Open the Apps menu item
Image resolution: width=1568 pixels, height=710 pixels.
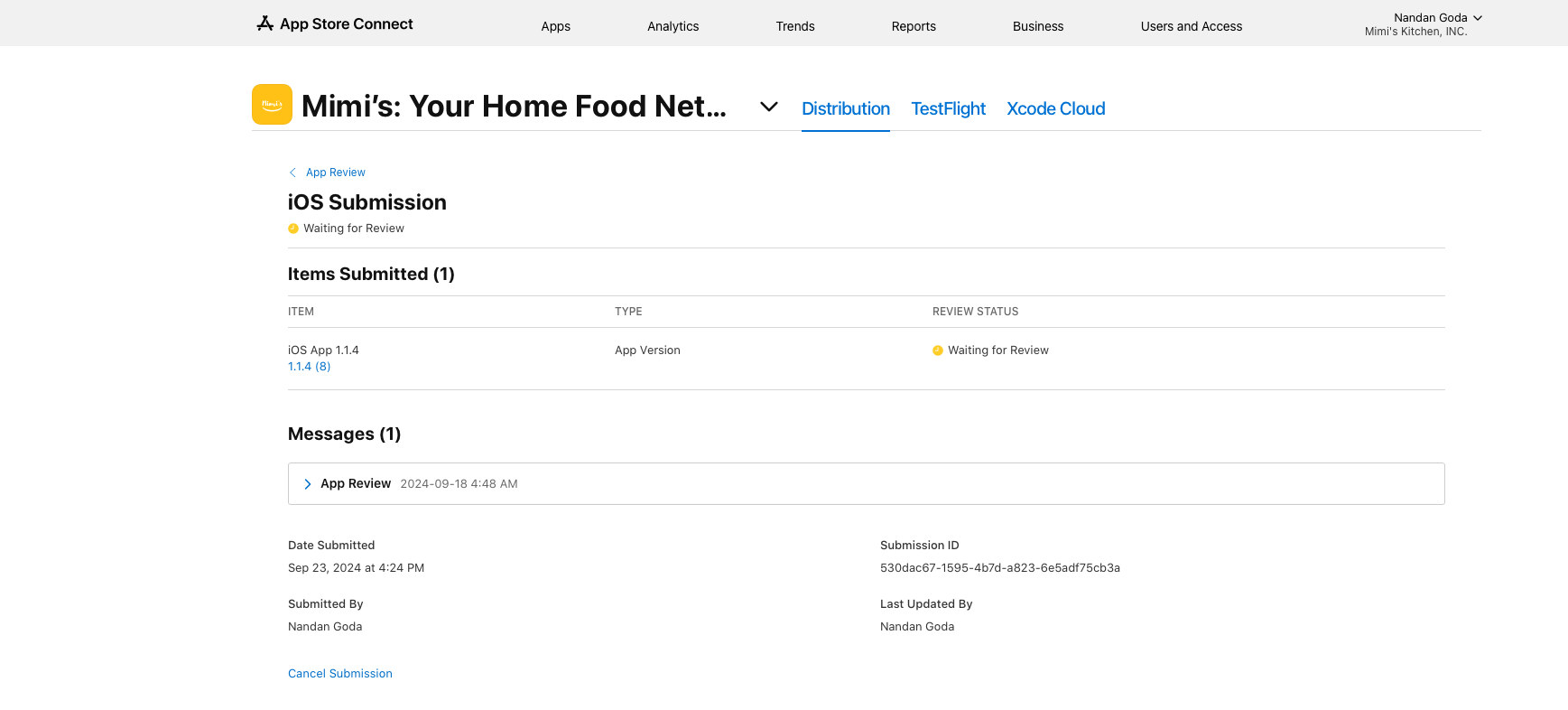pyautogui.click(x=555, y=26)
